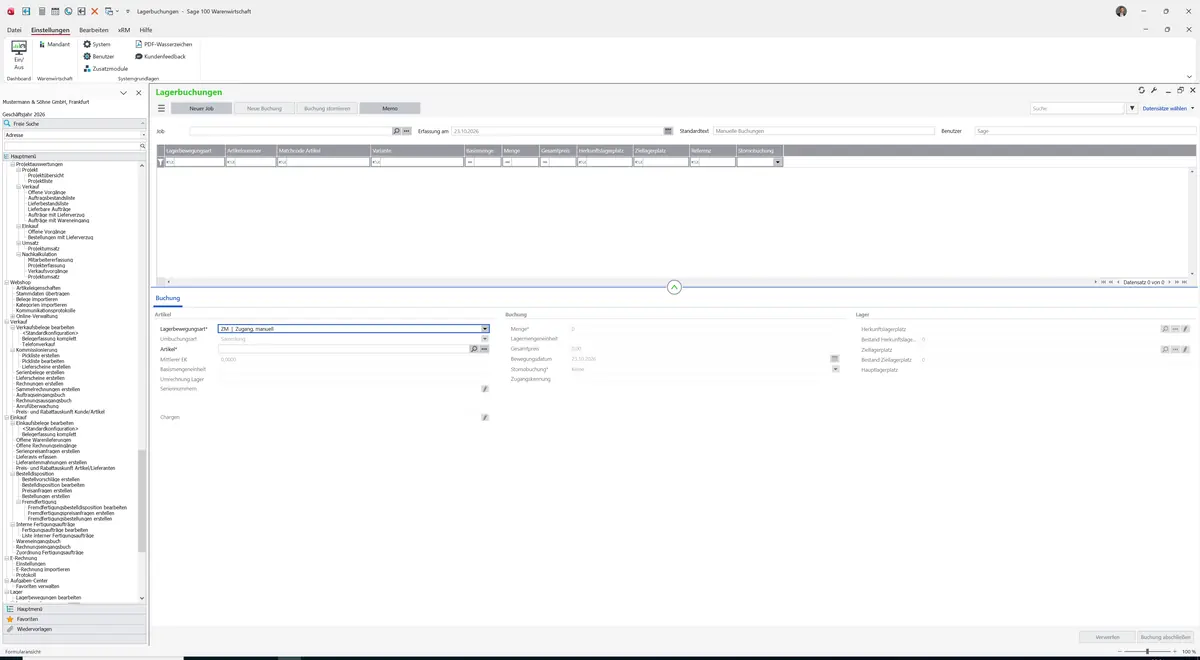Click the Memo button
1200x660 pixels.
point(390,108)
